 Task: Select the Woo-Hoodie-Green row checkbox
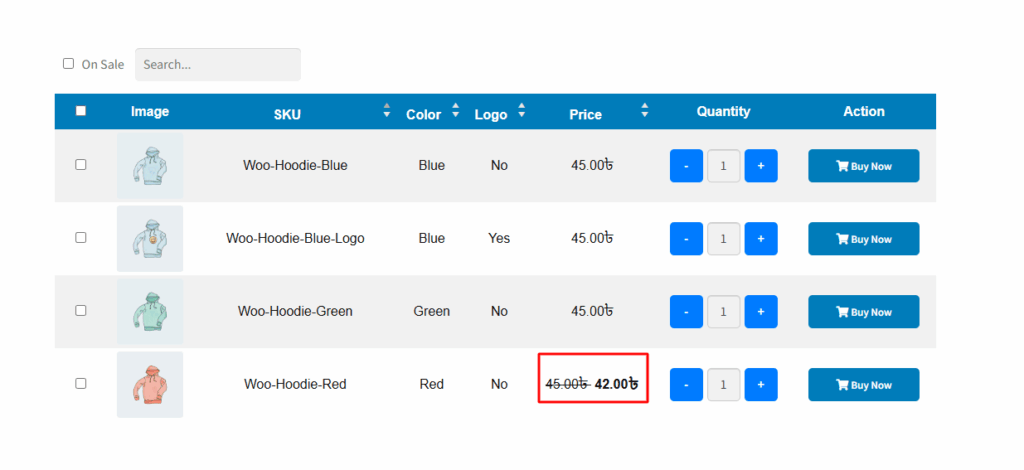click(80, 311)
